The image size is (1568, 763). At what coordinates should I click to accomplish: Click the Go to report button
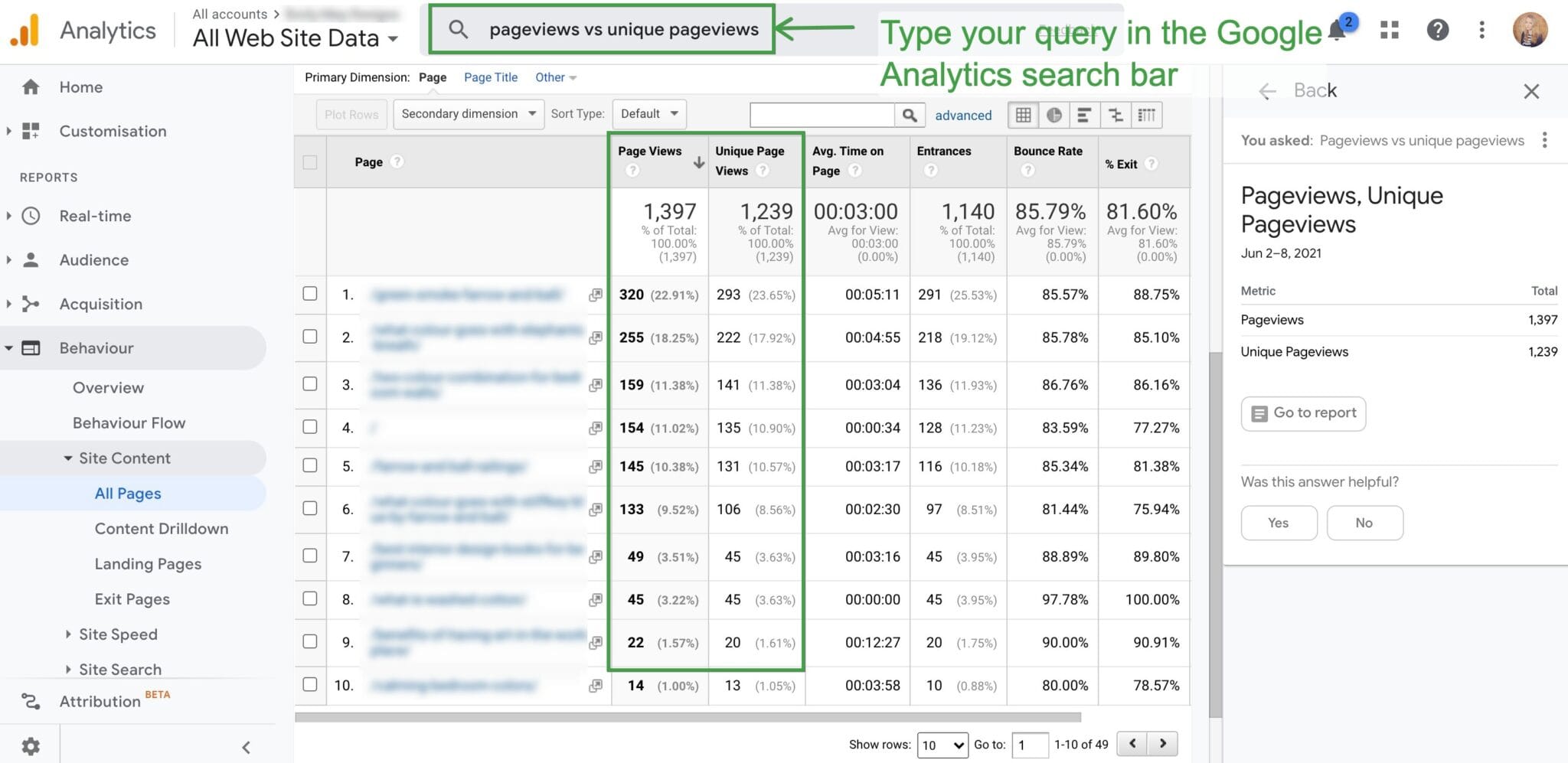point(1302,413)
